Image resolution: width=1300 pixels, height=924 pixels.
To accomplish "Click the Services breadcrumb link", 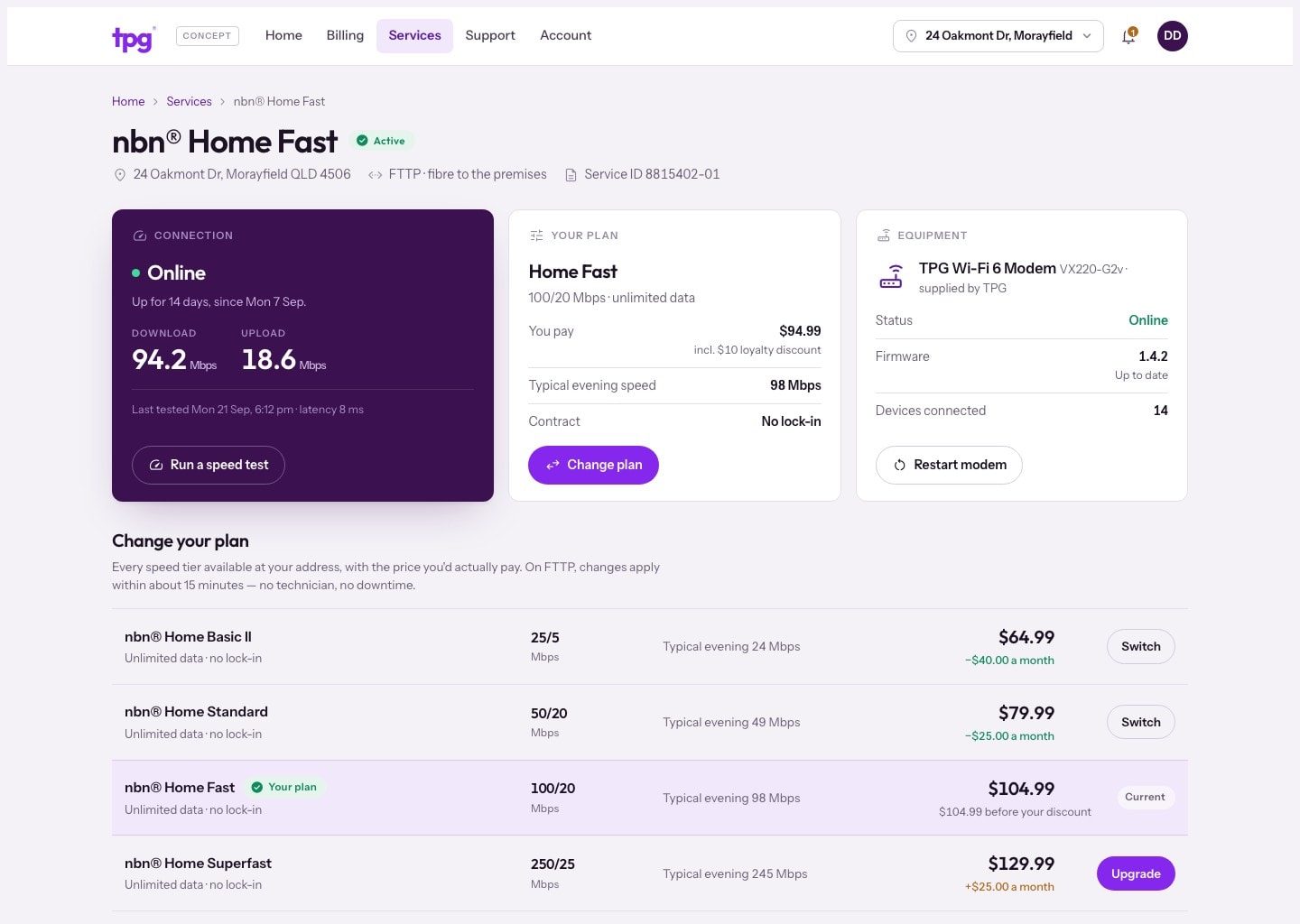I will point(189,101).
